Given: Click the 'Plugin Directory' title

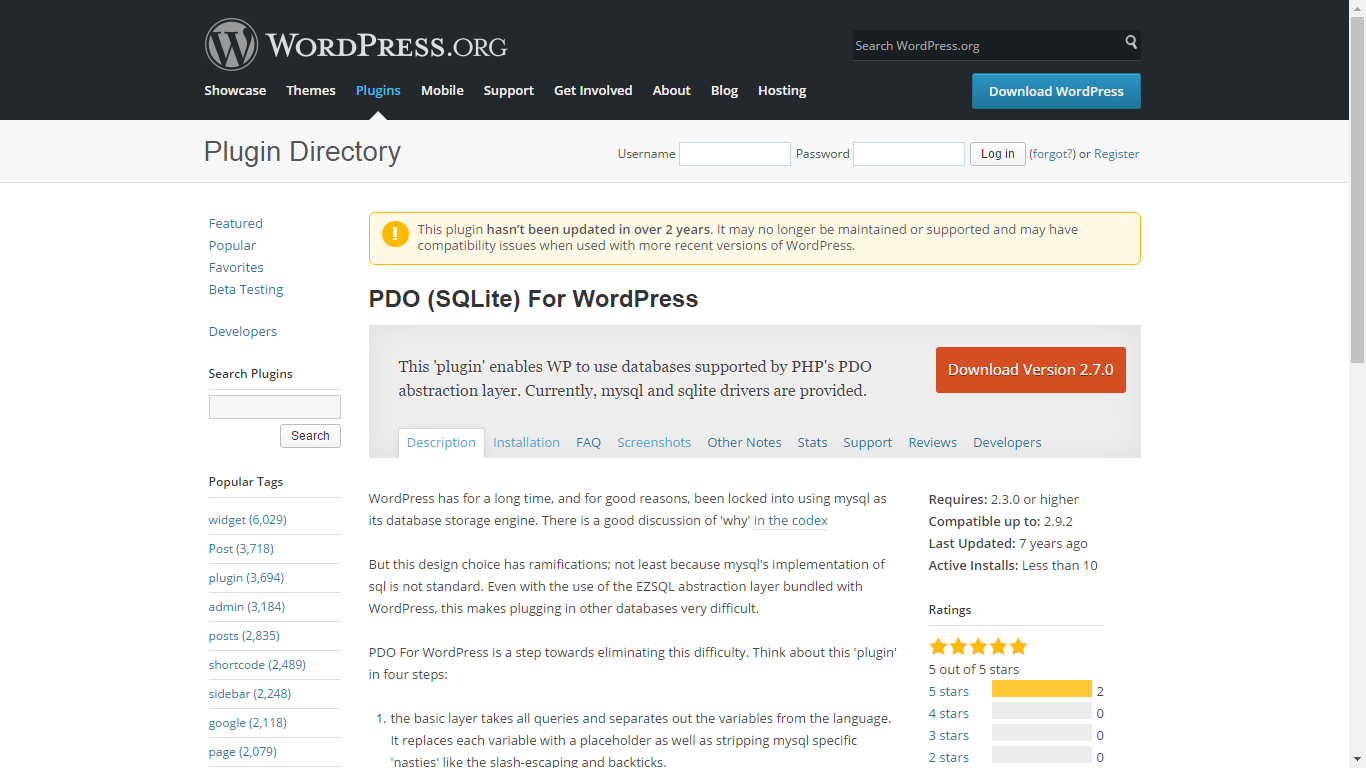Looking at the screenshot, I should click(302, 152).
